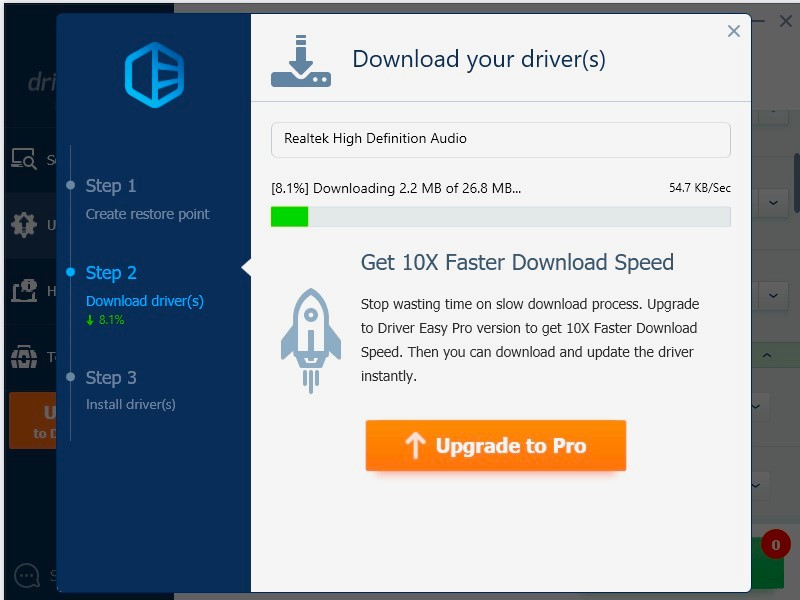The width and height of the screenshot is (800, 600).
Task: Click Upgrade to Pro orange button
Action: (495, 445)
